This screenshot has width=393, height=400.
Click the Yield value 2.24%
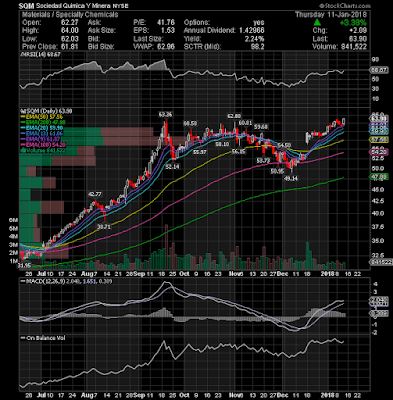tap(254, 39)
